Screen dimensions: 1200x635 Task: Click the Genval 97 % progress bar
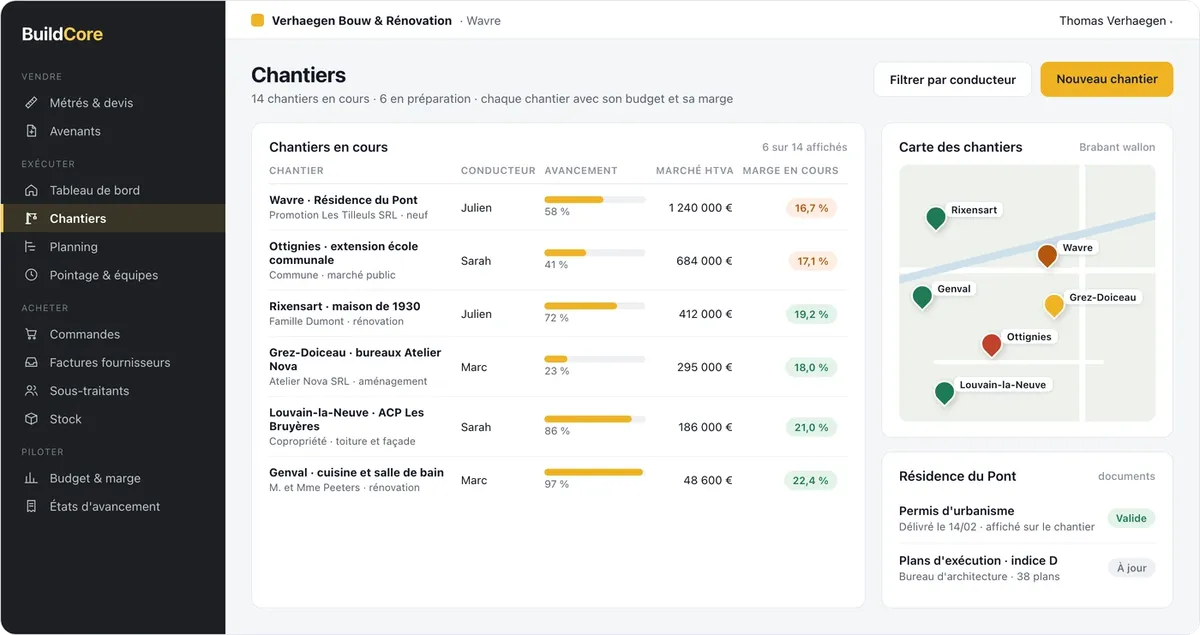pos(594,472)
